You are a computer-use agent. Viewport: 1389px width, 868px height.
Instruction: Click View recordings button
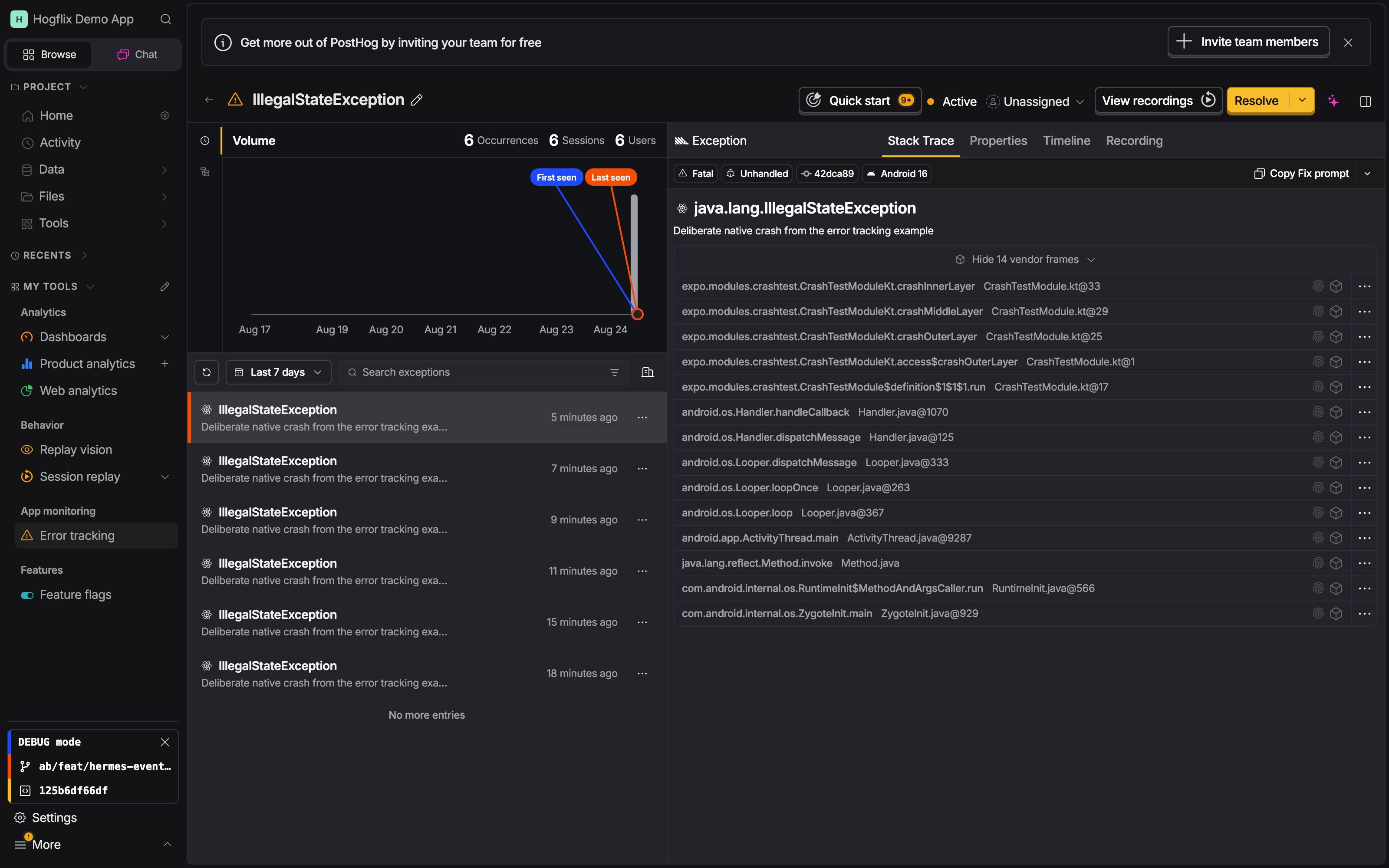1158,100
